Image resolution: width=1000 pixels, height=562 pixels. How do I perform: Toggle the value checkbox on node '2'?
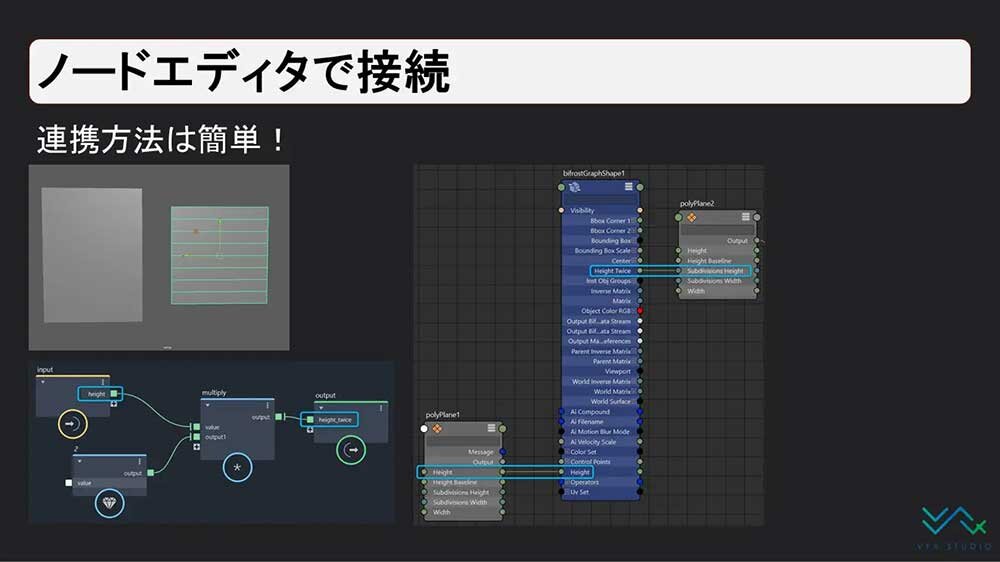click(69, 483)
